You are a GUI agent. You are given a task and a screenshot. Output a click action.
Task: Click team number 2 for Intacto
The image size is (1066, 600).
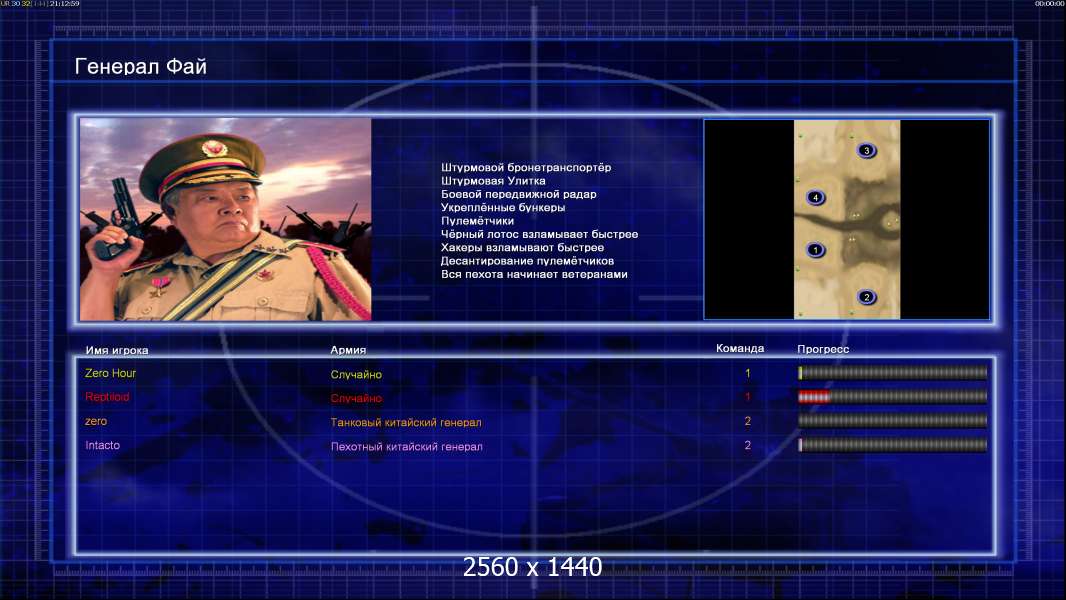(x=748, y=445)
